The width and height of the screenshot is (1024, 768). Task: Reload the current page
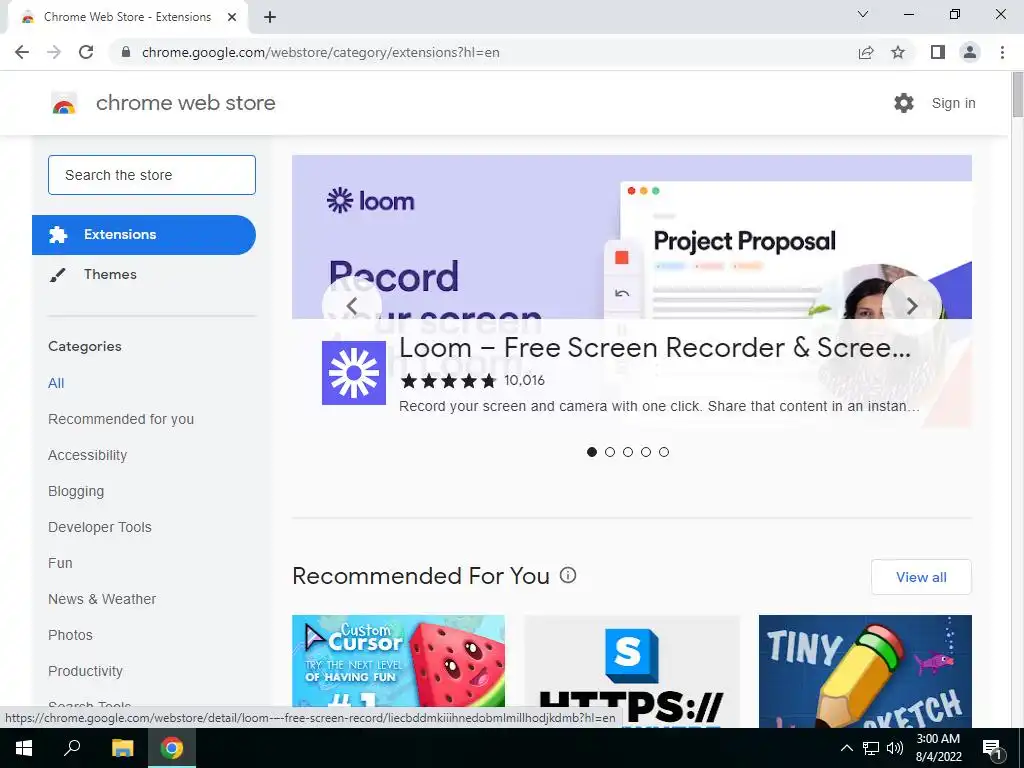(86, 52)
